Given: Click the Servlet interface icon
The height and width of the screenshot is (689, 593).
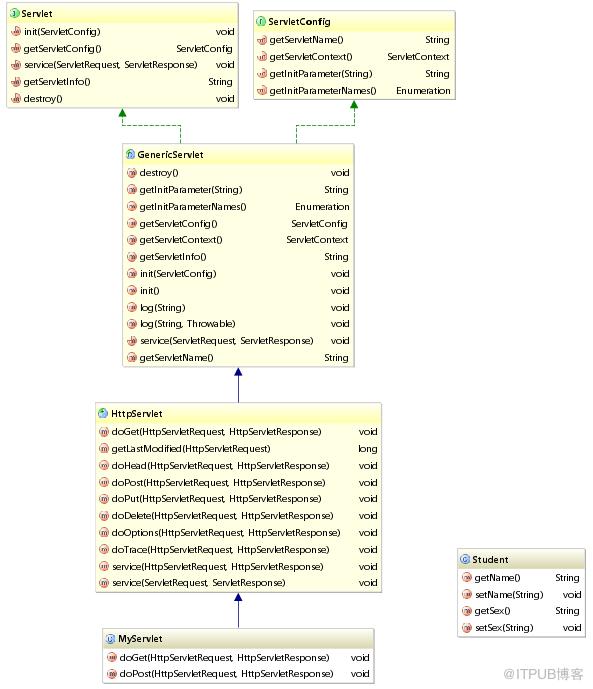Looking at the screenshot, I should (x=14, y=14).
